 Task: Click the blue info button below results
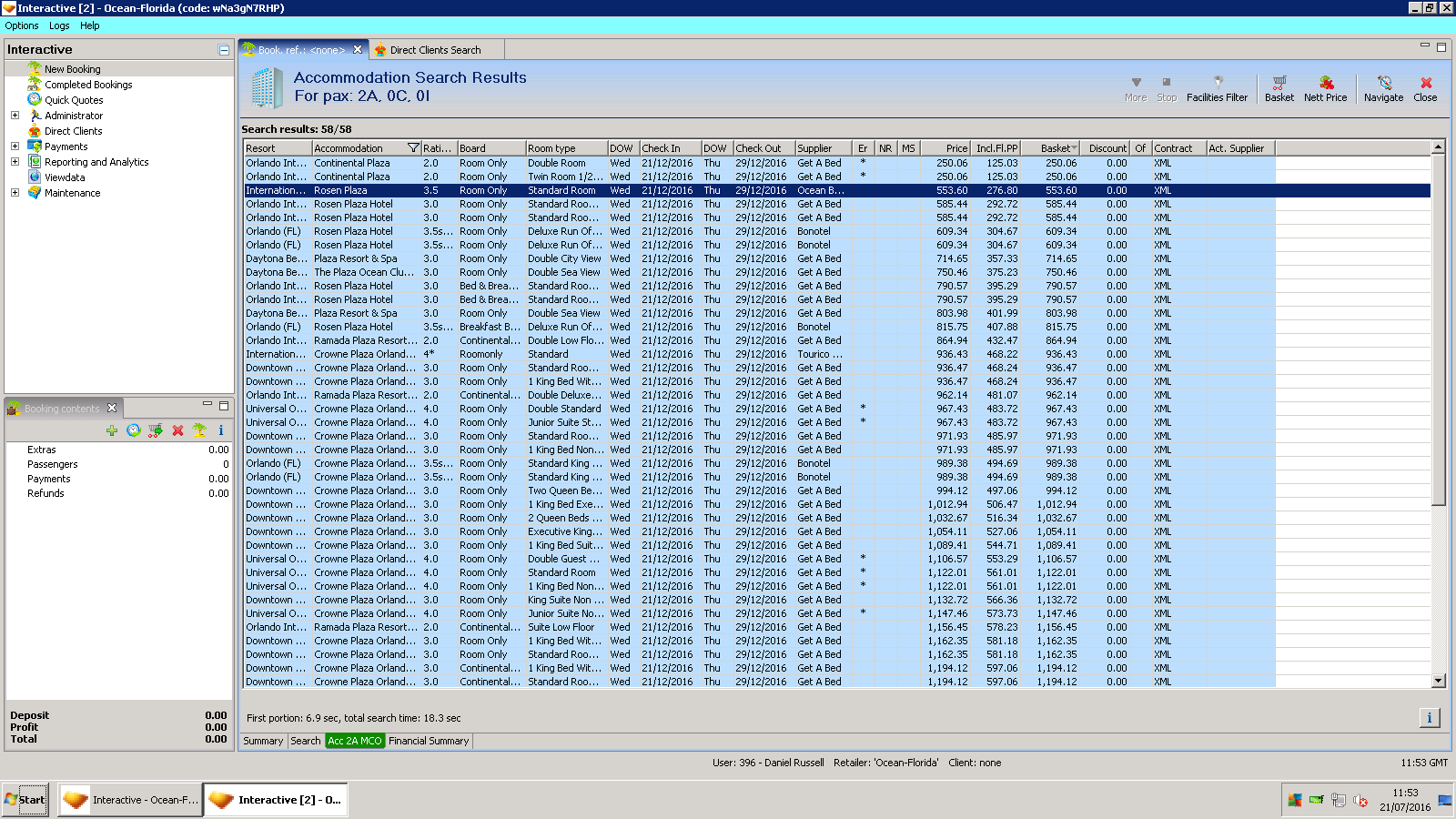[x=1429, y=718]
